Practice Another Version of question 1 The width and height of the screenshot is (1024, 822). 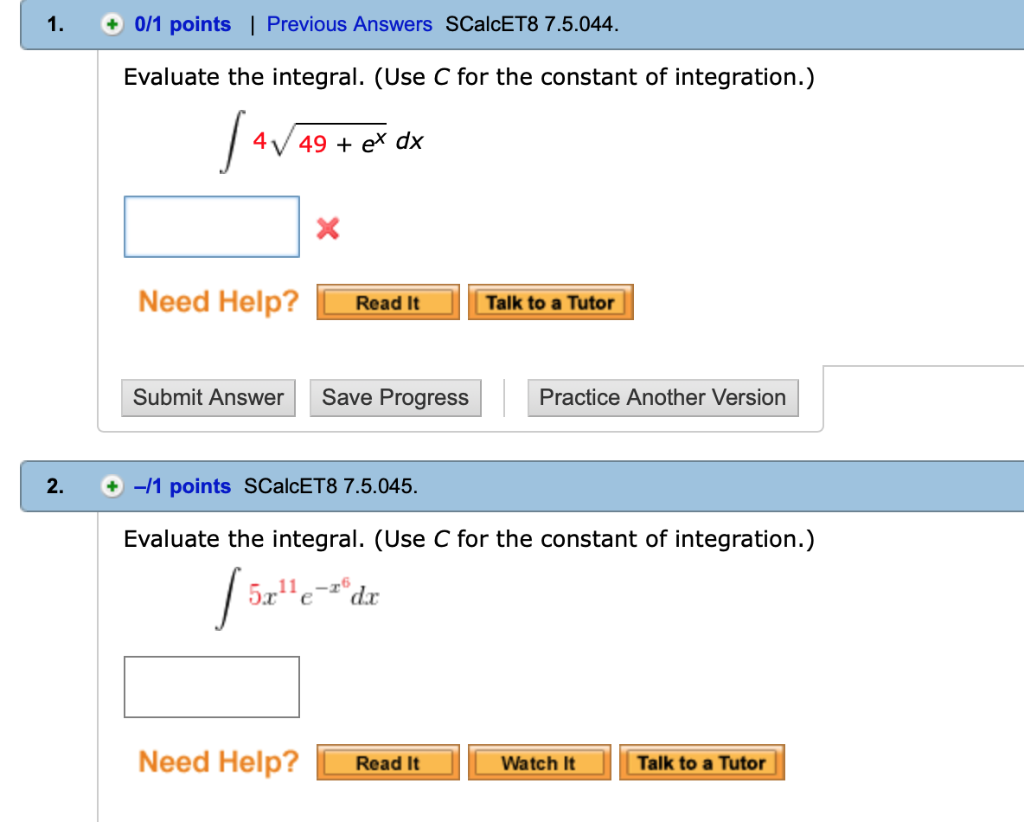(x=662, y=397)
